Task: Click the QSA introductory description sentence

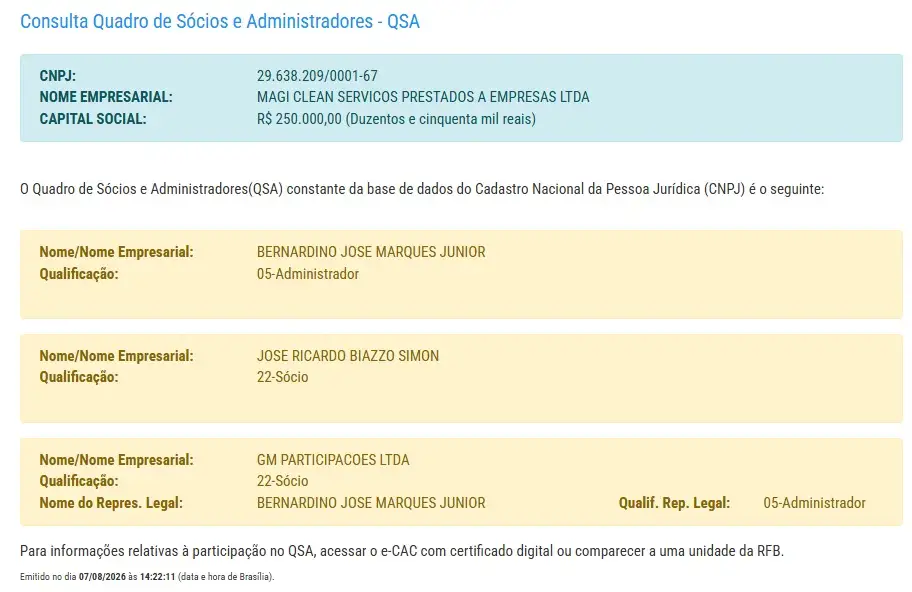Action: click(x=422, y=189)
